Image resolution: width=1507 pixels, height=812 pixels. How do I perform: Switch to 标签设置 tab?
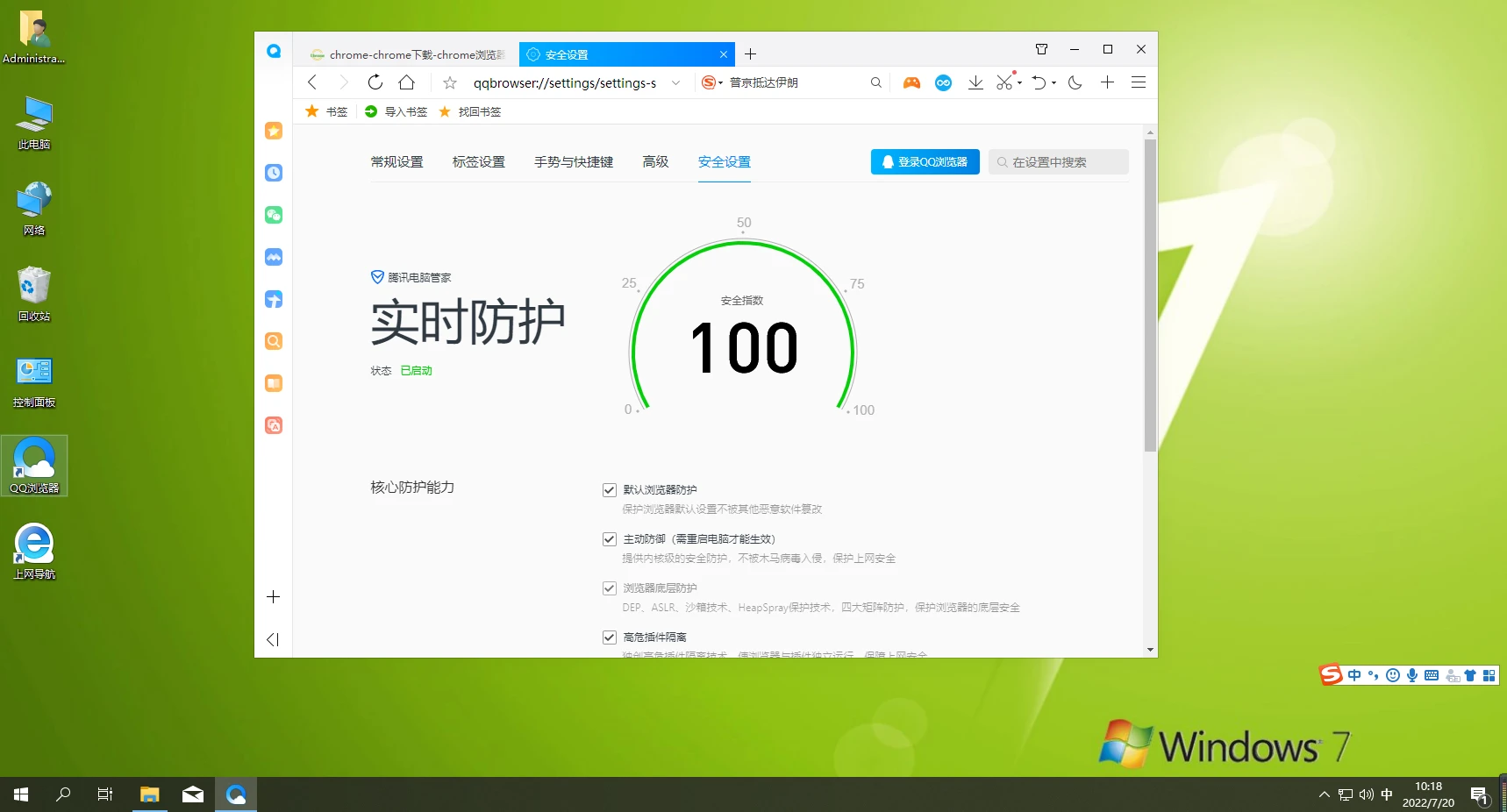479,162
